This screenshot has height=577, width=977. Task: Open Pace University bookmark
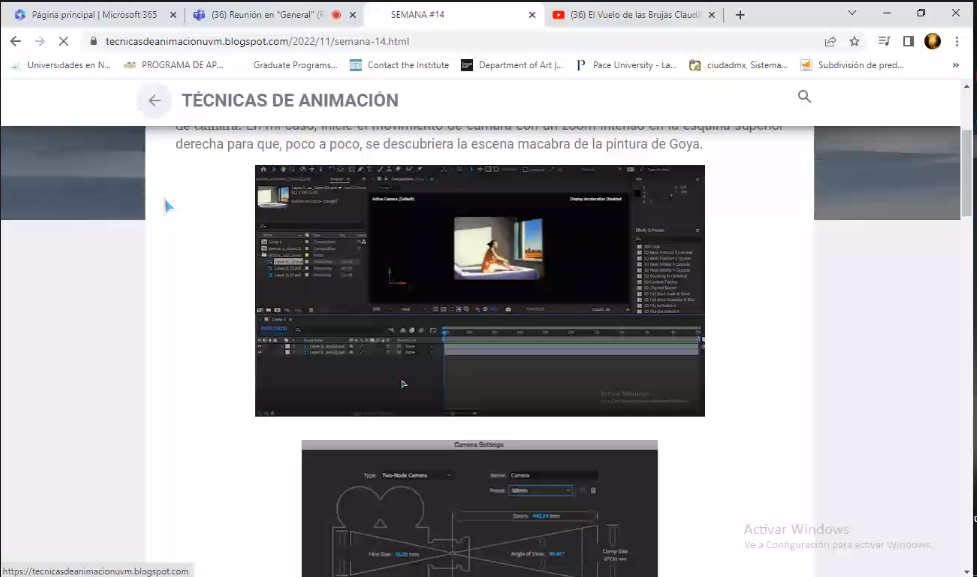[626, 65]
